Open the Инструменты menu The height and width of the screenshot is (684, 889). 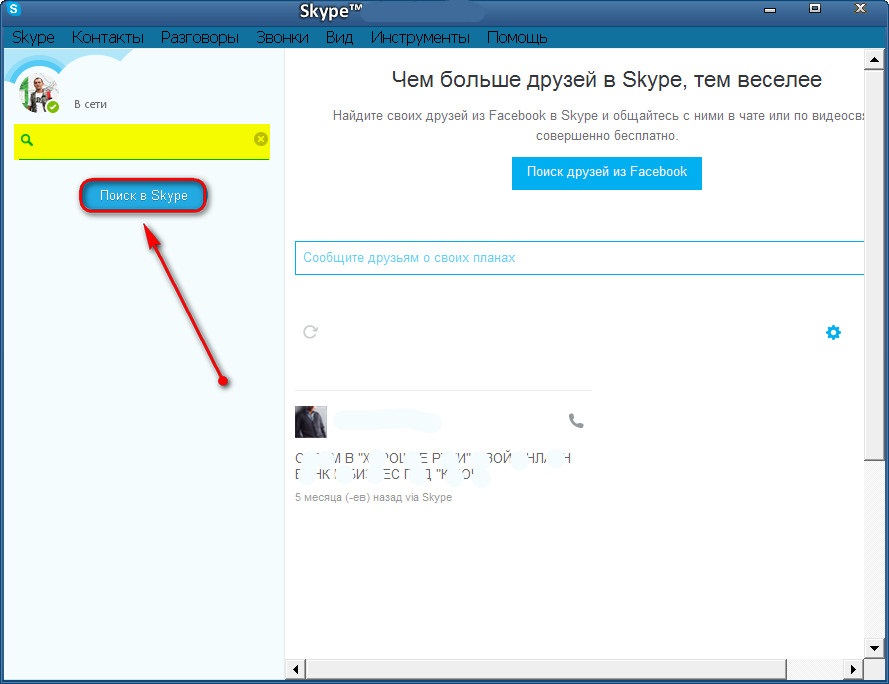420,38
